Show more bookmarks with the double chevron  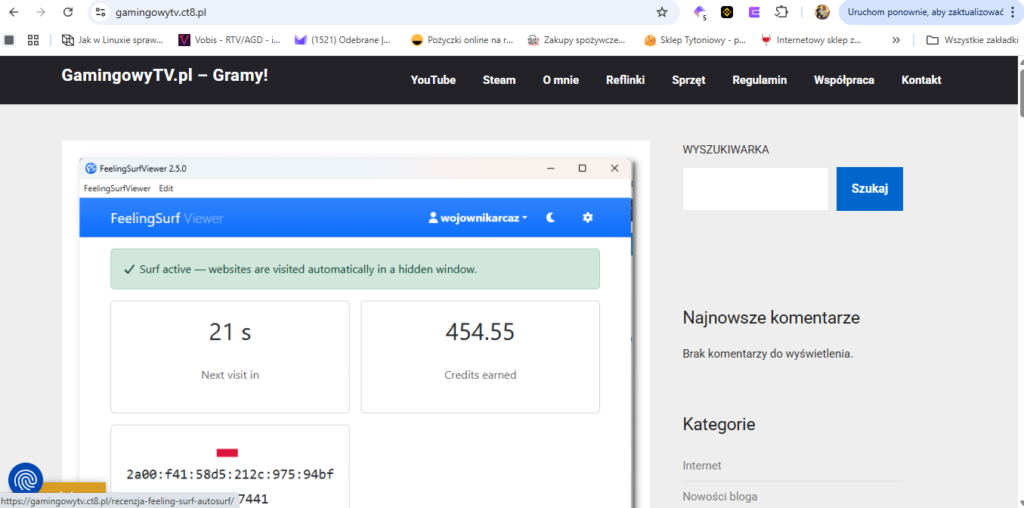coord(895,40)
